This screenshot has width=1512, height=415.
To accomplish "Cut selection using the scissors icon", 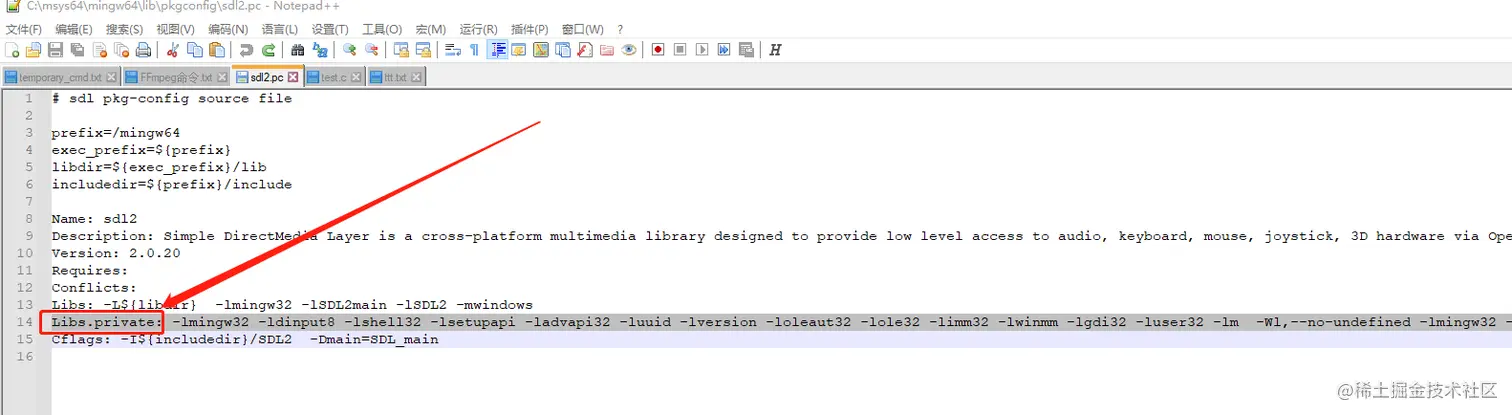I will pyautogui.click(x=172, y=50).
